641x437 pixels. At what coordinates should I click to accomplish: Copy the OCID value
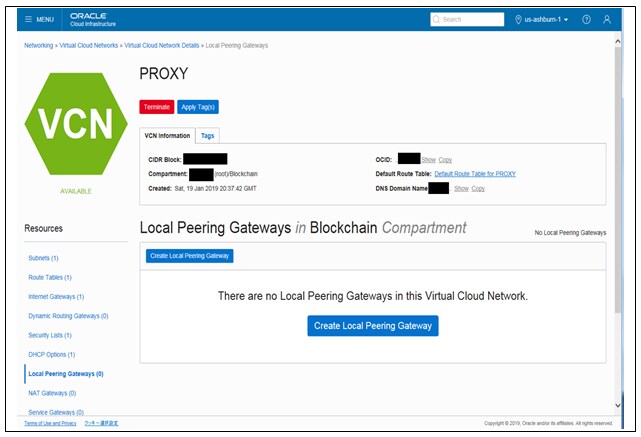445,159
